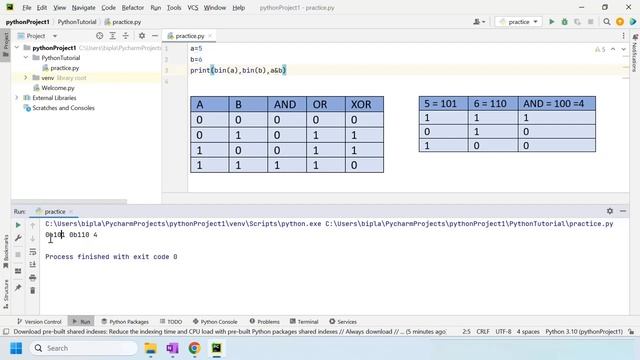The image size is (640, 360).
Task: Expand all in the Project panel
Action: (113, 36)
